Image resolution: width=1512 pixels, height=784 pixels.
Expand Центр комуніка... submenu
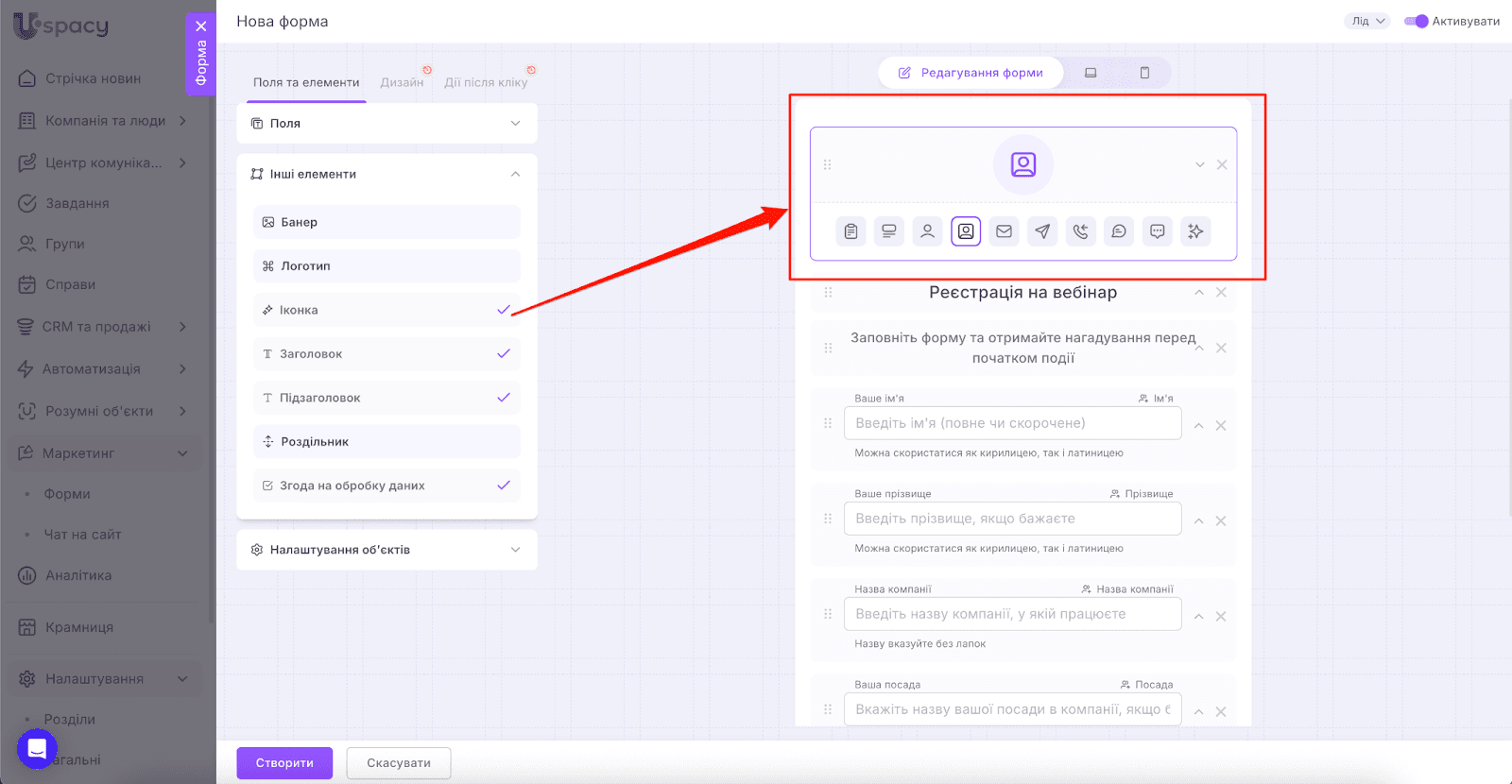click(x=182, y=162)
